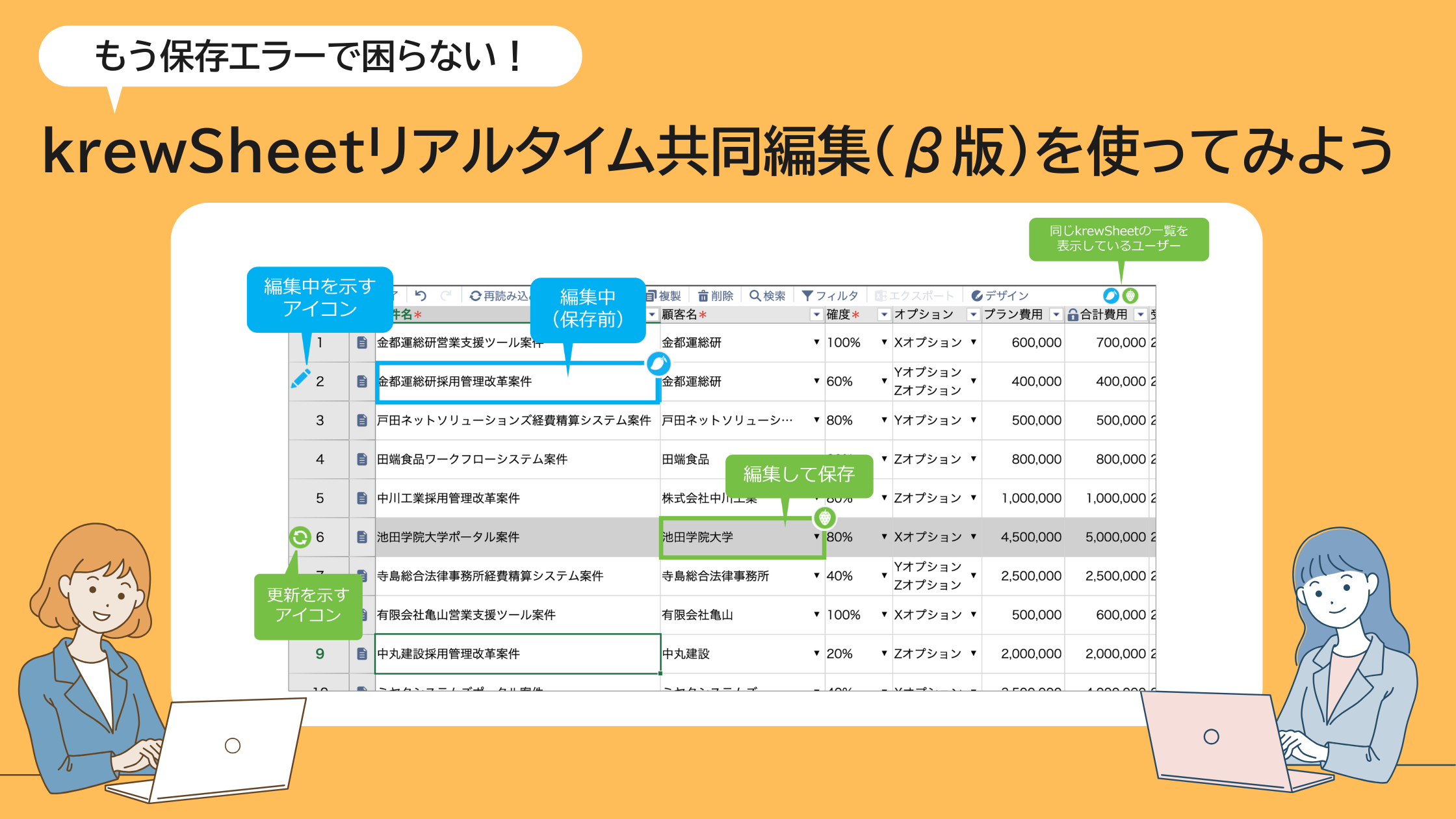Open the 検索 search tool

click(768, 296)
